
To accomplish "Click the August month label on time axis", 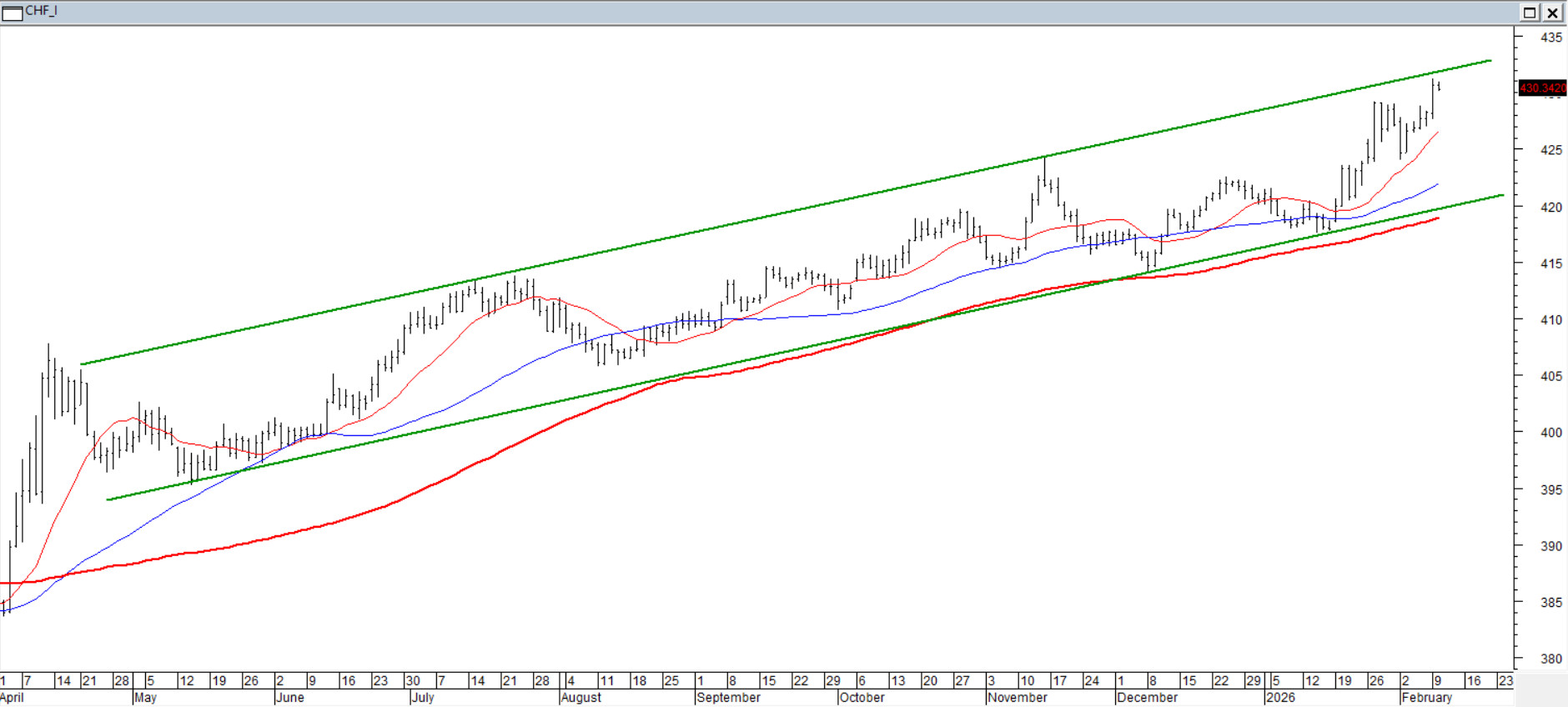I will pos(580,698).
